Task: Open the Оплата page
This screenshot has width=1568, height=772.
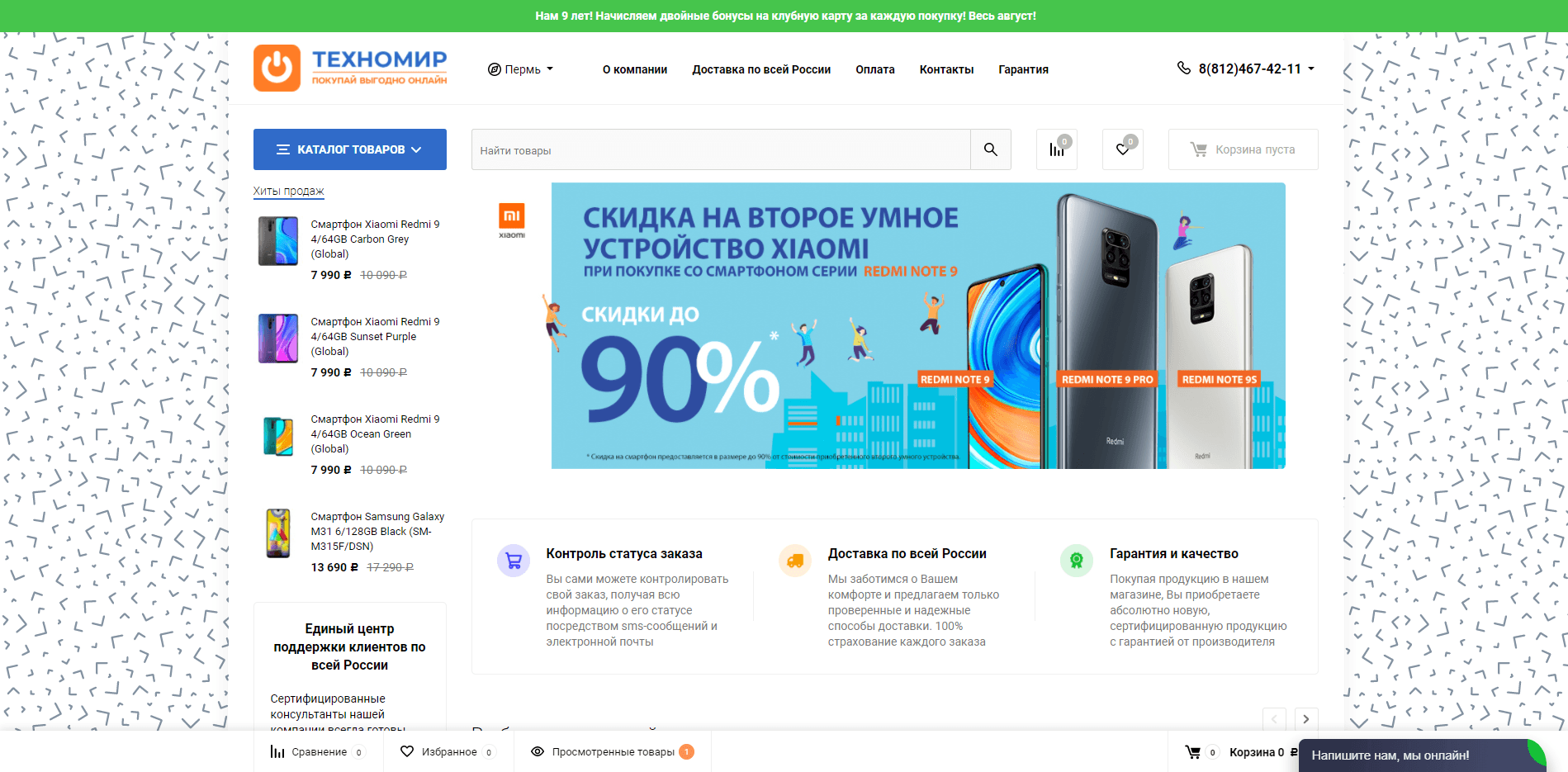Action: tap(875, 69)
